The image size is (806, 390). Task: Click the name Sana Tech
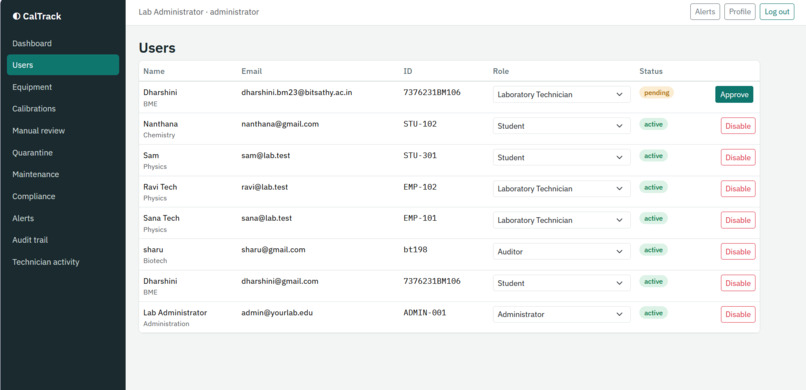tap(161, 218)
